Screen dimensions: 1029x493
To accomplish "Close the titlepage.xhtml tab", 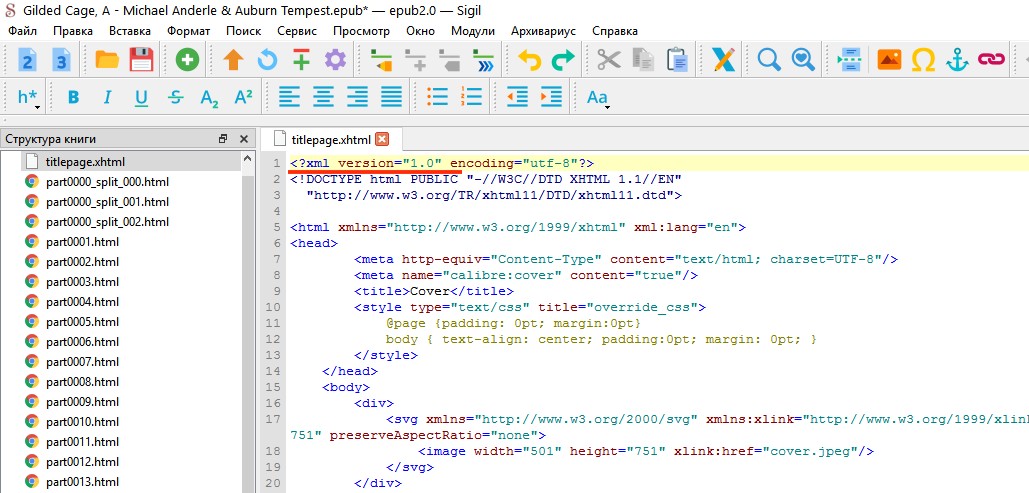I will coord(382,139).
